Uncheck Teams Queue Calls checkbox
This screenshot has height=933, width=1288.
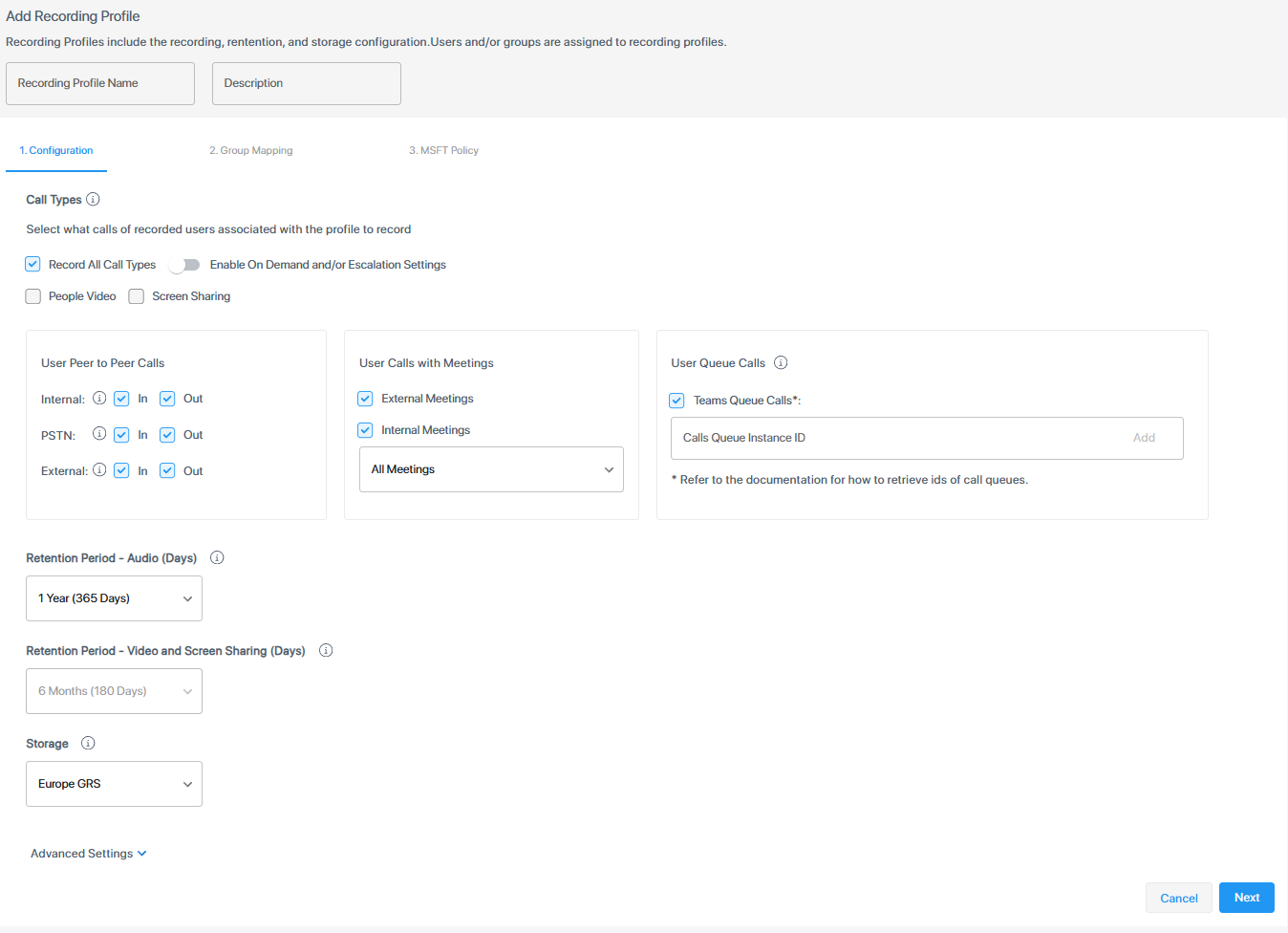pos(676,401)
